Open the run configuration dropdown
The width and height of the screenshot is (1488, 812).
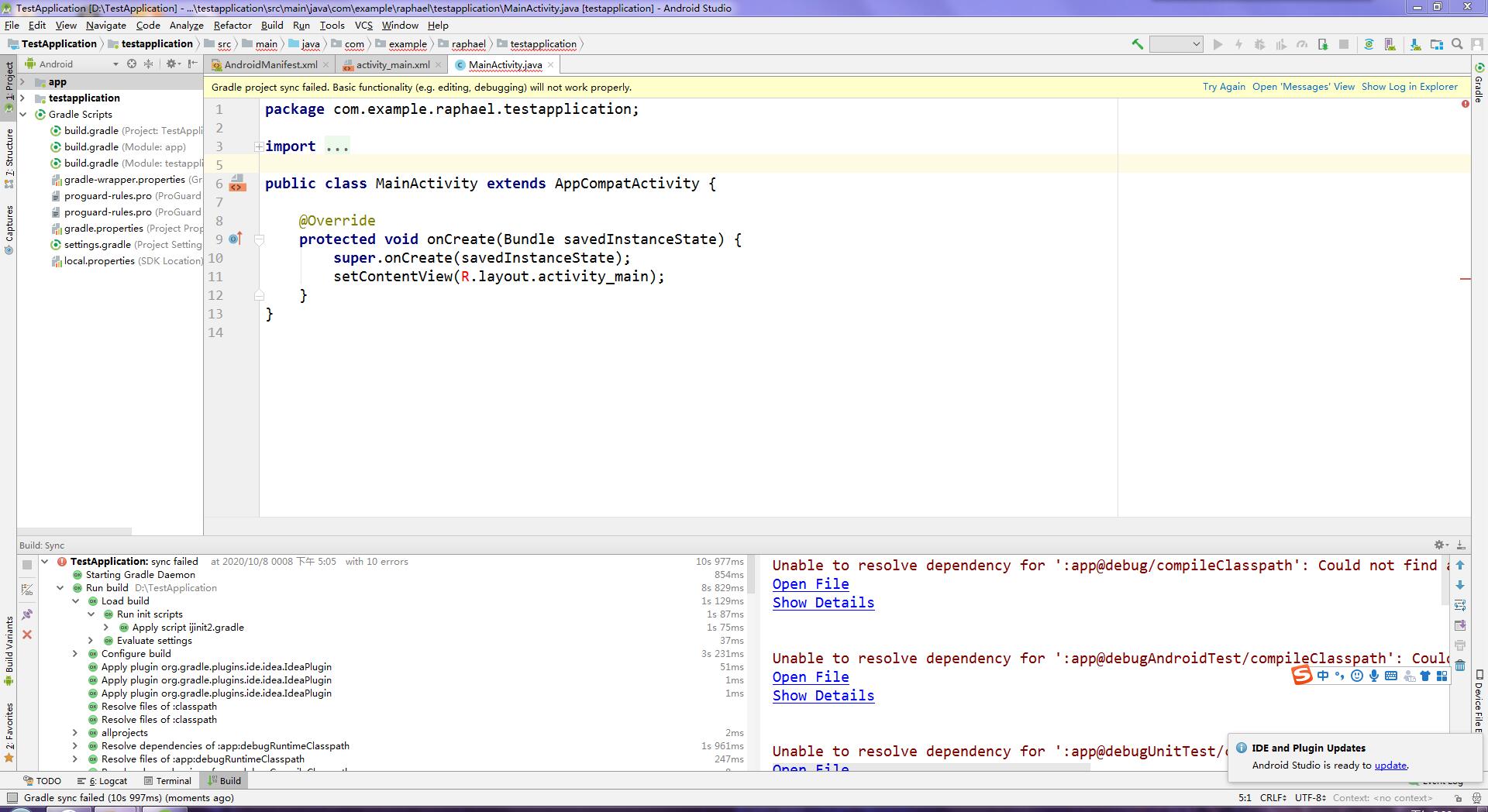(x=1176, y=44)
